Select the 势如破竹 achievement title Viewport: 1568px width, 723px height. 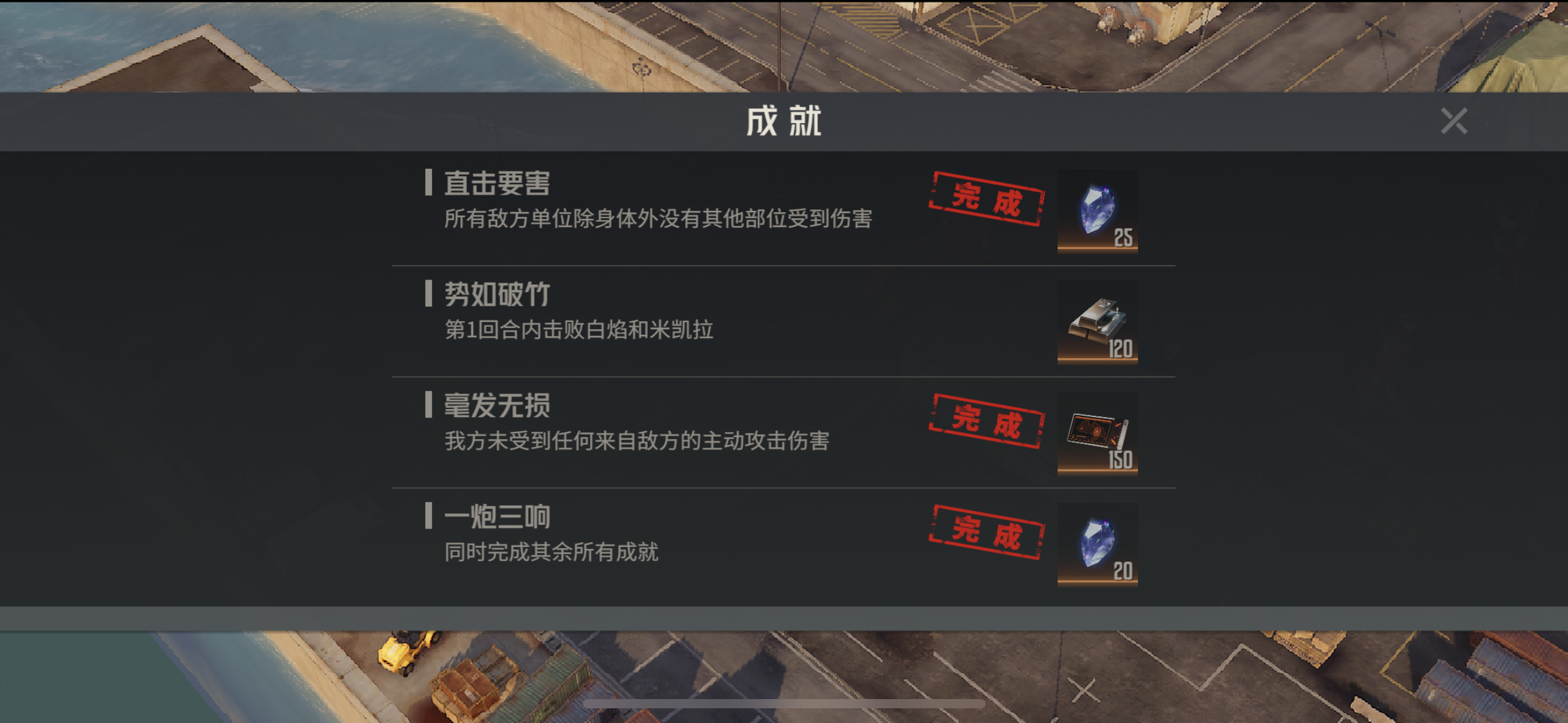(x=497, y=294)
